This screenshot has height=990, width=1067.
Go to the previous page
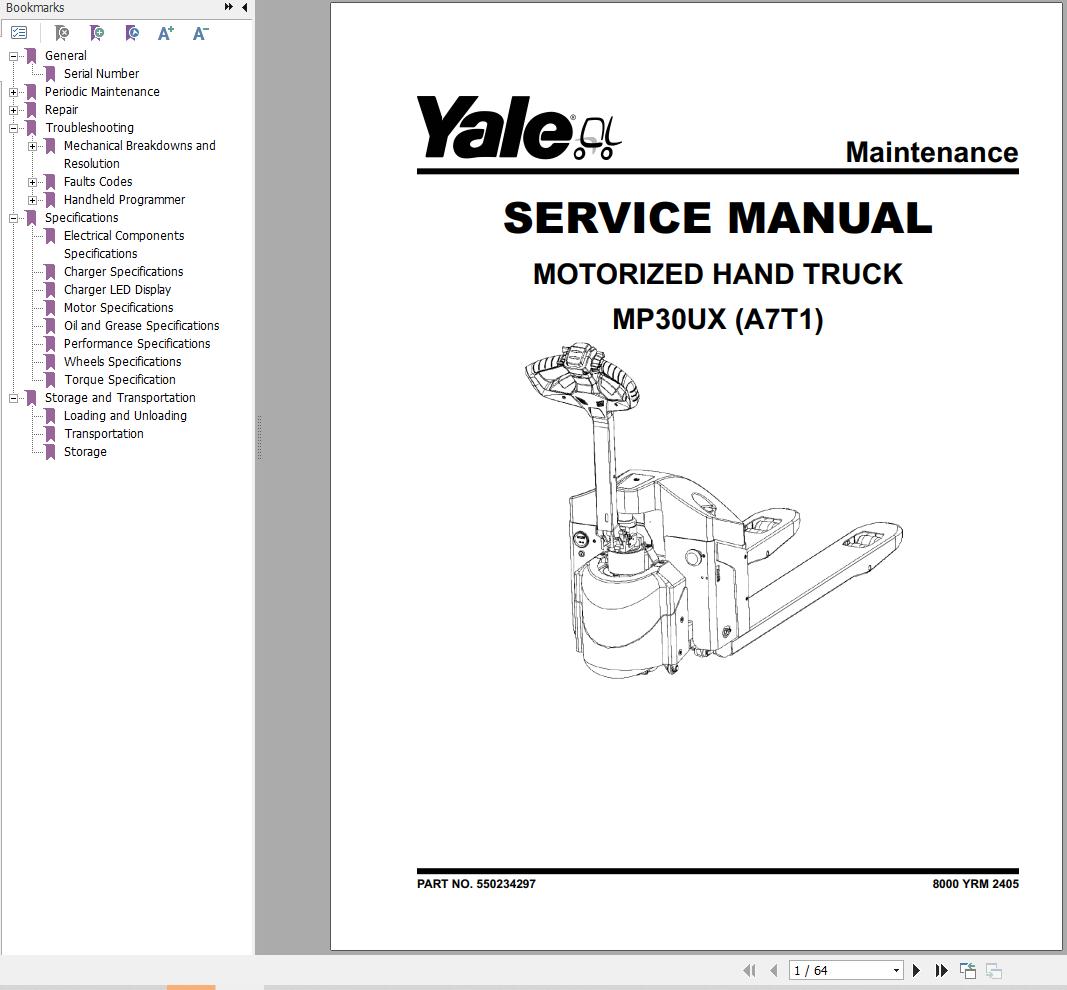tap(774, 970)
